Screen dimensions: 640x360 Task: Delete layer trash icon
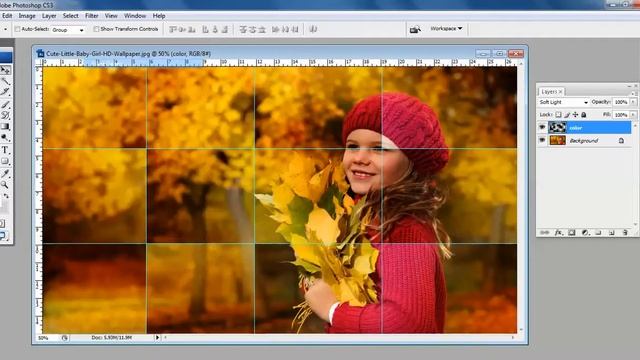(625, 233)
